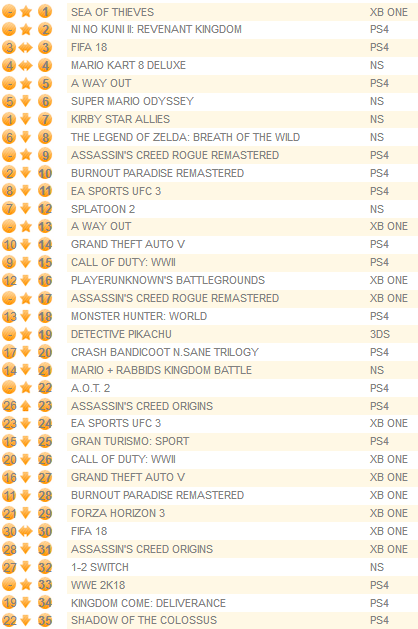Click the star icon next to A.O.T. 2
This screenshot has height=629, width=418.
click(x=26, y=388)
